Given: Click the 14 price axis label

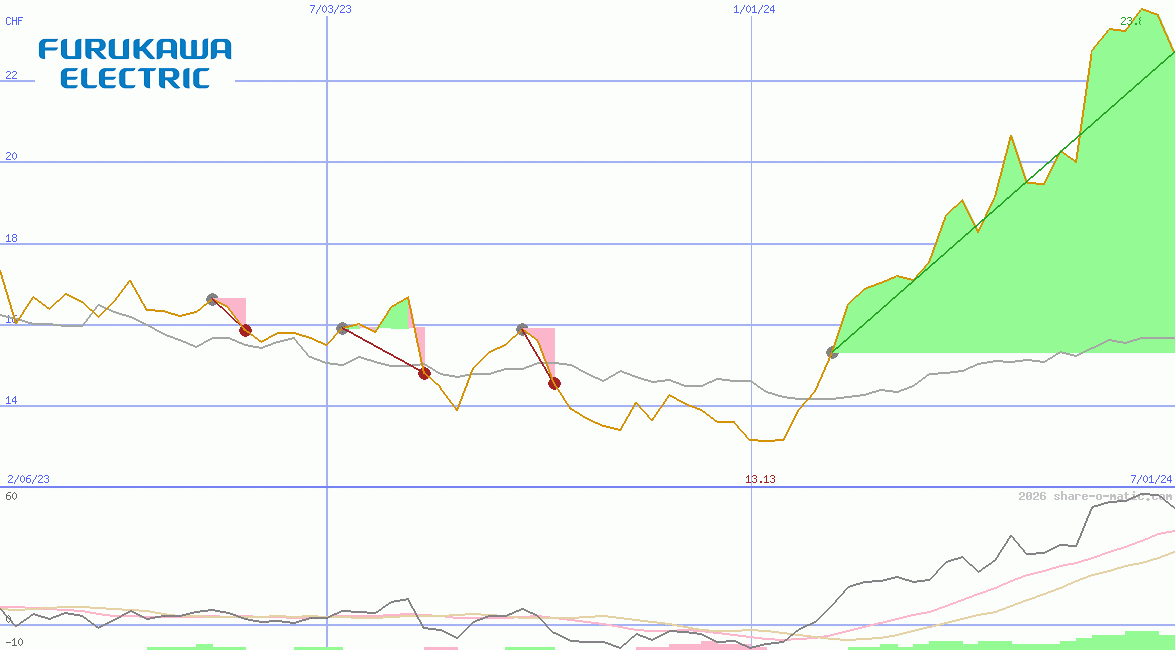Looking at the screenshot, I should 11,400.
